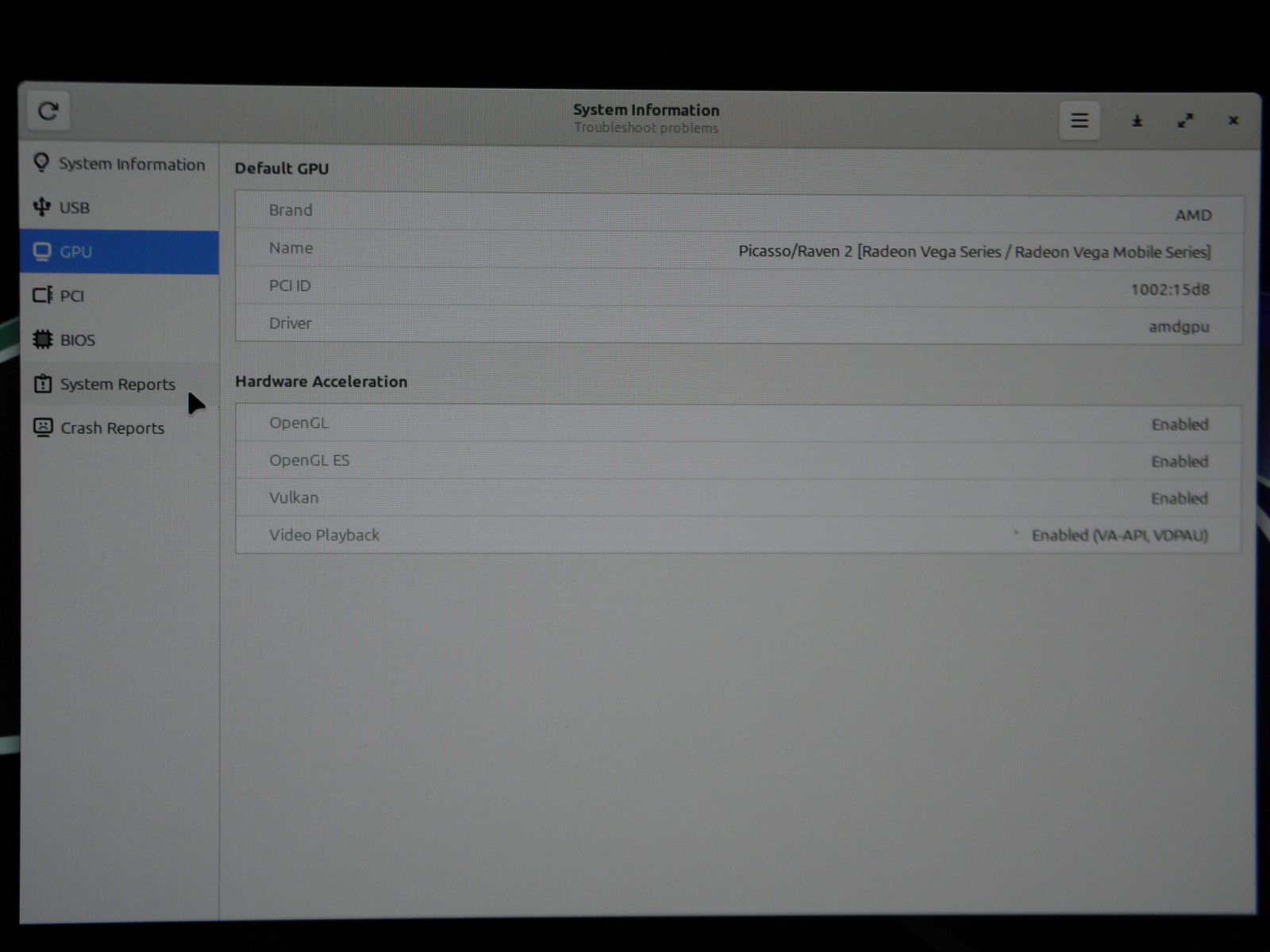Click the OpenGL row label
1270x952 pixels.
click(298, 423)
